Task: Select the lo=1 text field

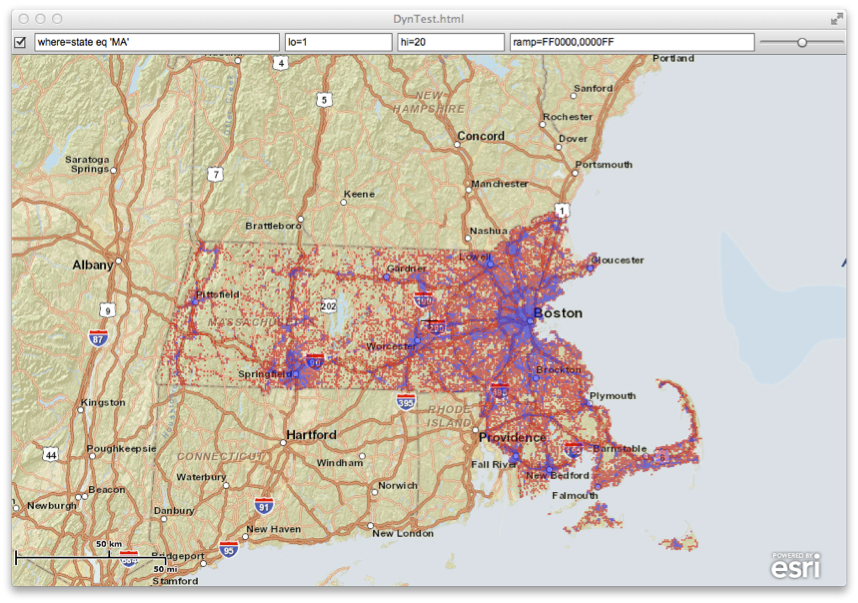Action: (x=335, y=41)
